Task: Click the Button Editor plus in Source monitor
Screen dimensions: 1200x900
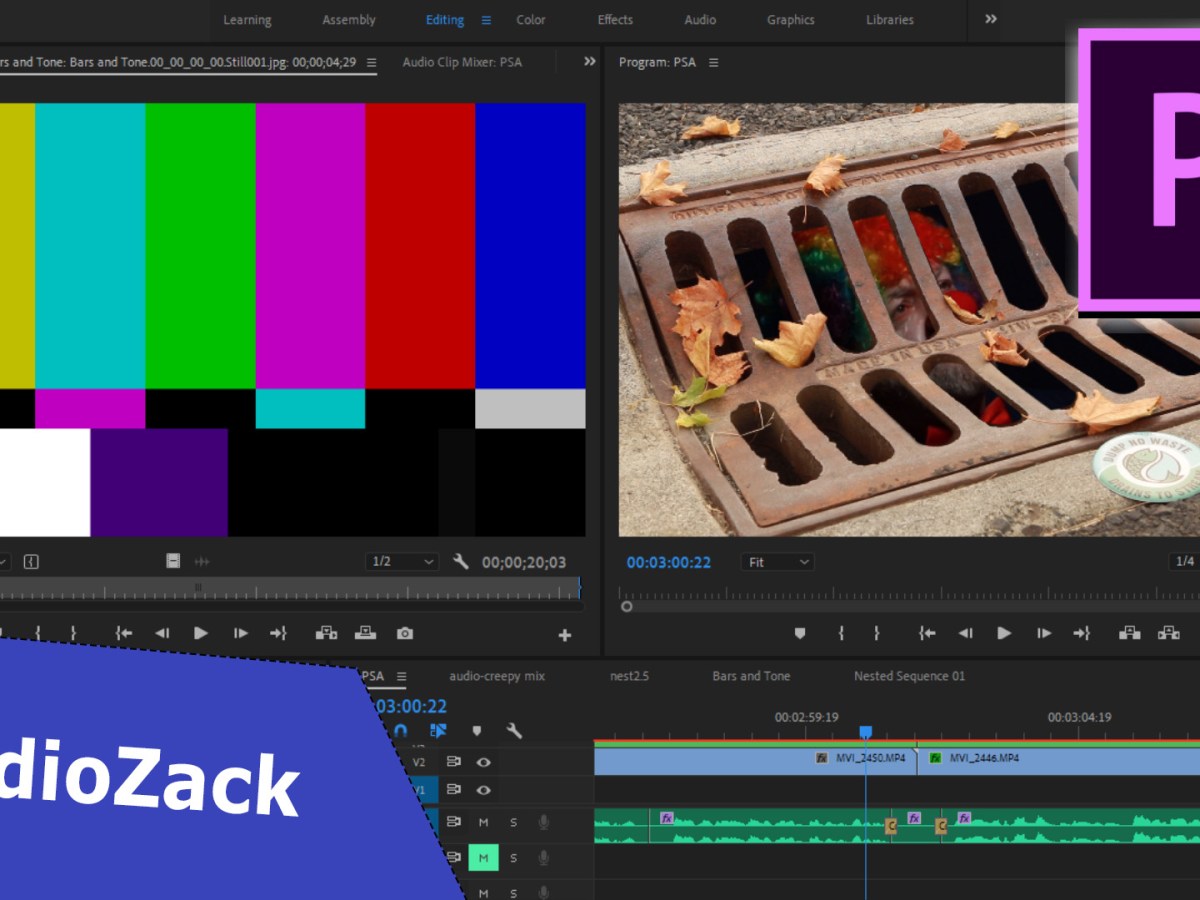Action: coord(564,635)
